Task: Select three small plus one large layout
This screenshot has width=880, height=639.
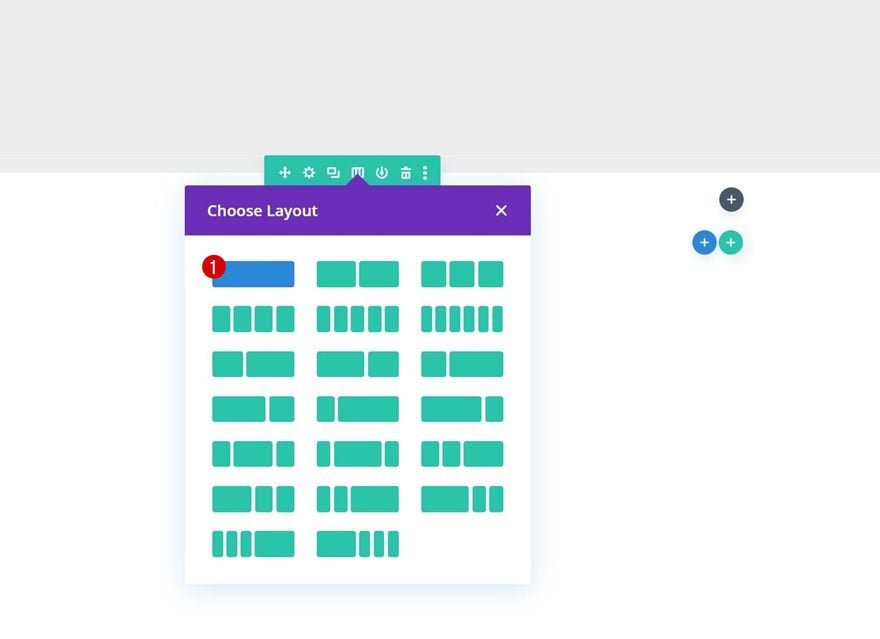Action: coord(253,544)
